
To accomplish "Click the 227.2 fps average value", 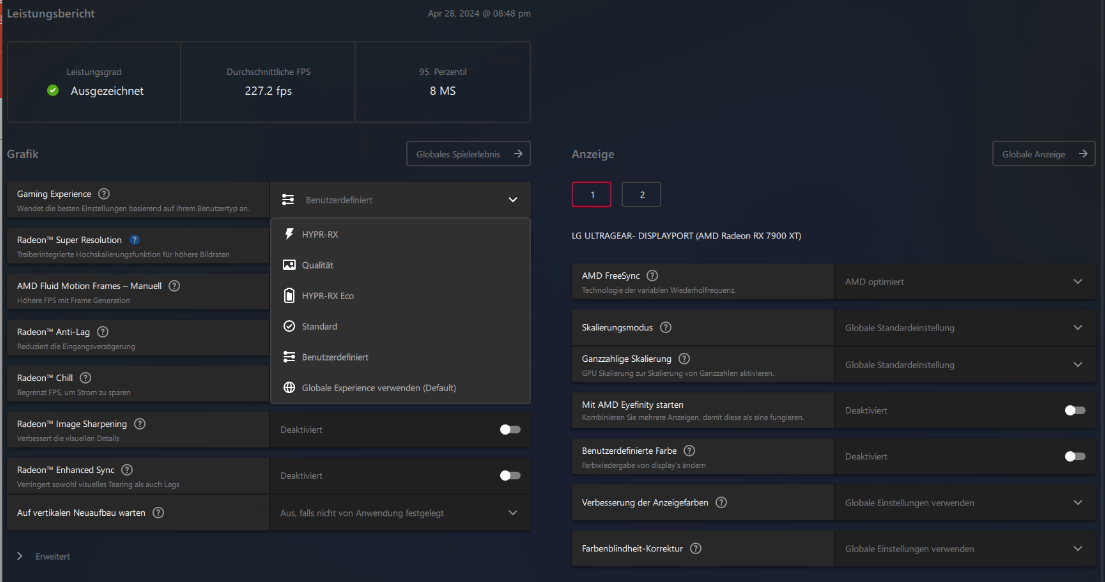I will (x=268, y=91).
